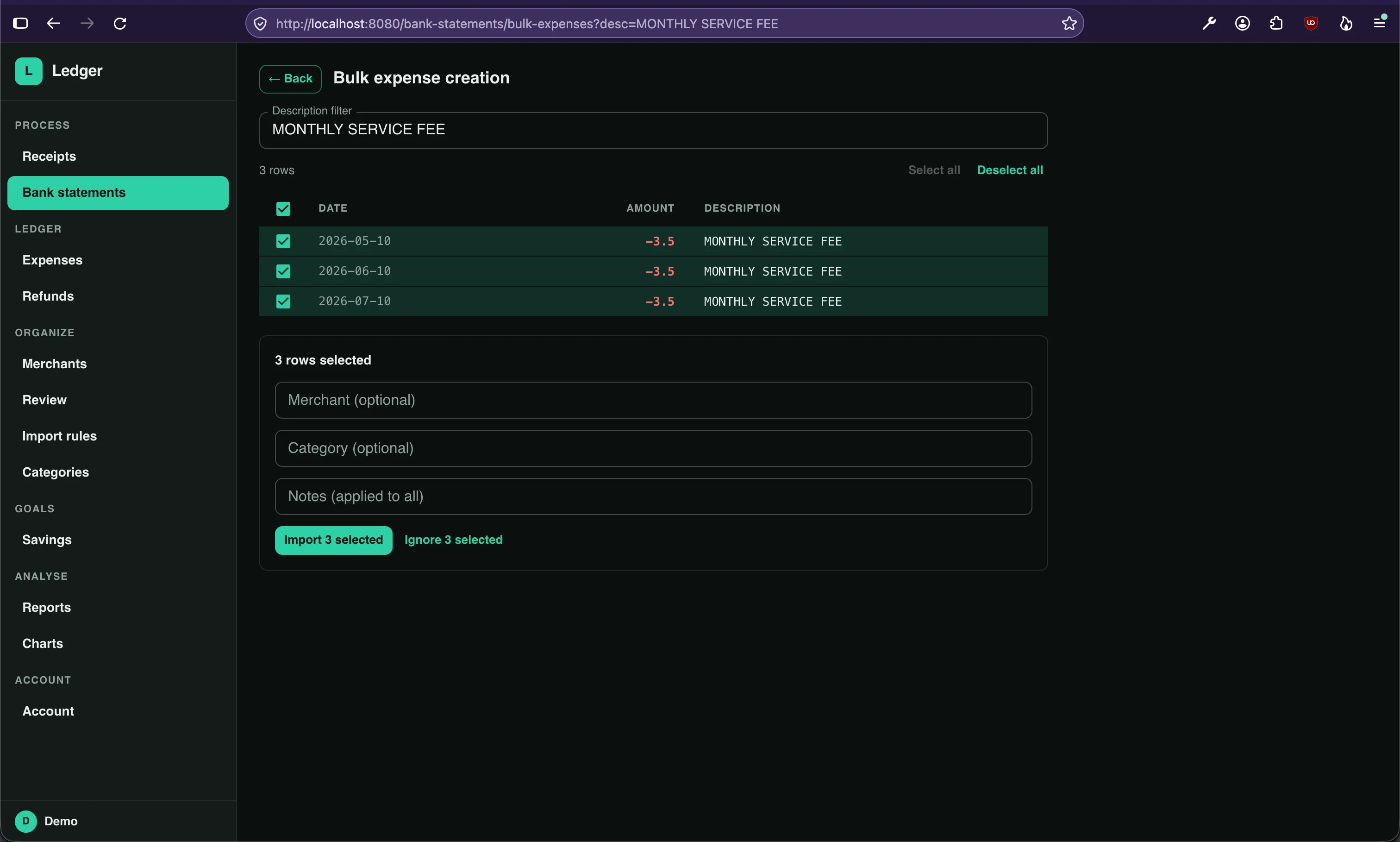Open Categories in the sidebar

tap(118, 472)
